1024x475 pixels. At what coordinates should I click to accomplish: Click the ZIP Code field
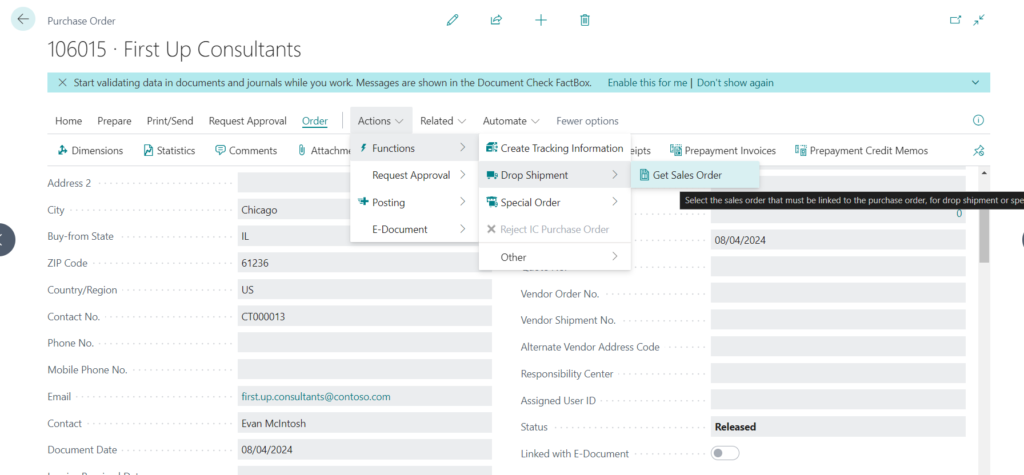[364, 263]
